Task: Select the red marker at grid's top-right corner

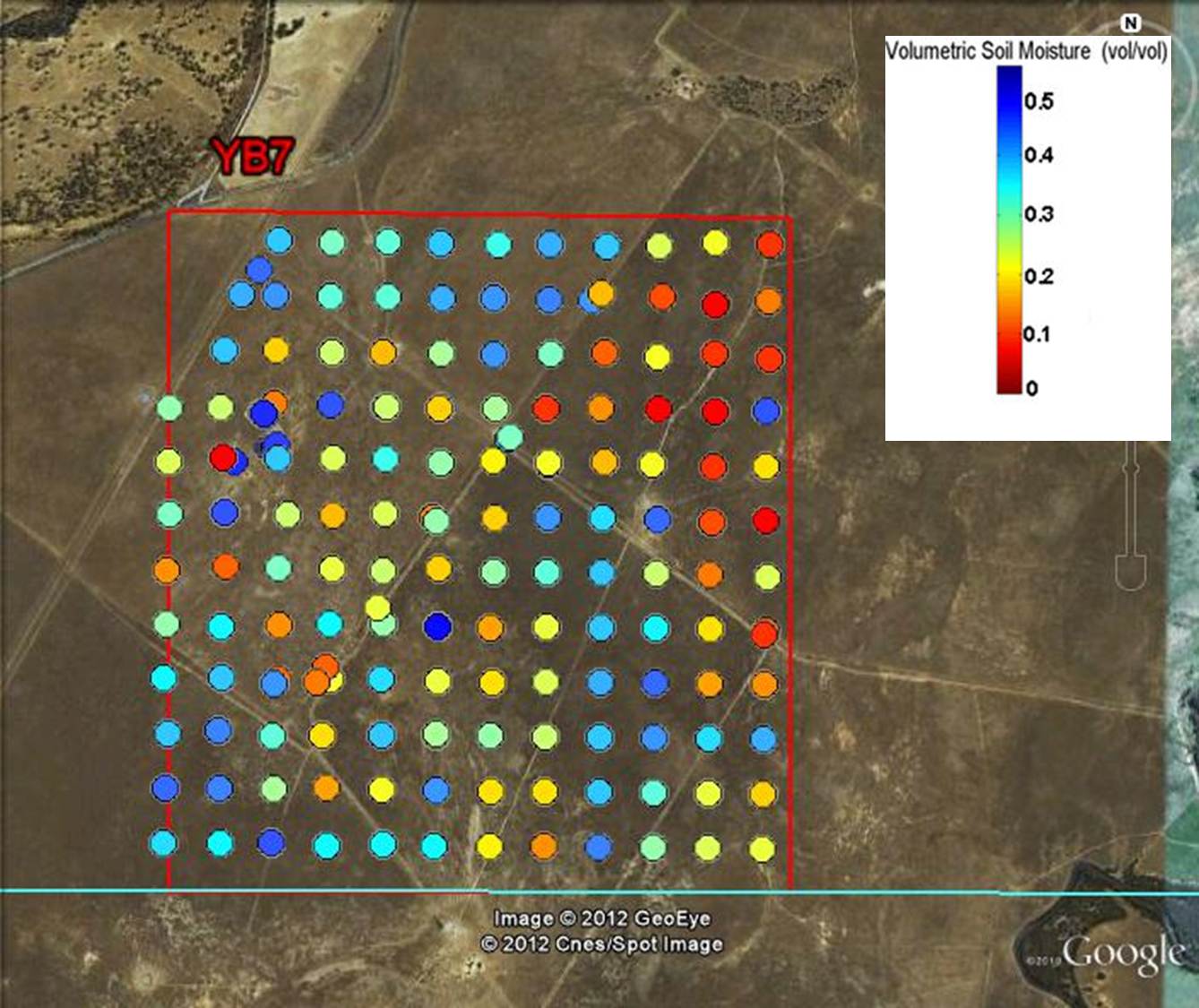Action: point(770,245)
